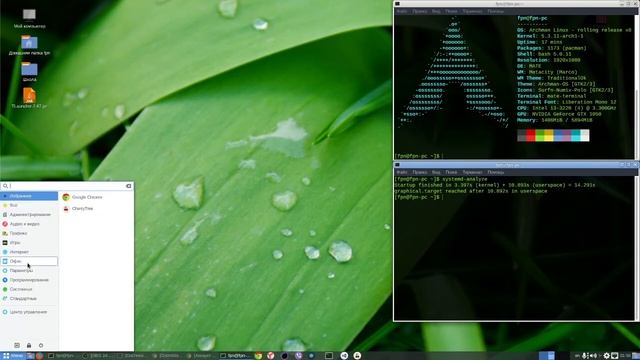
Task: Select the Избранное category in menu
Action: click(x=29, y=196)
